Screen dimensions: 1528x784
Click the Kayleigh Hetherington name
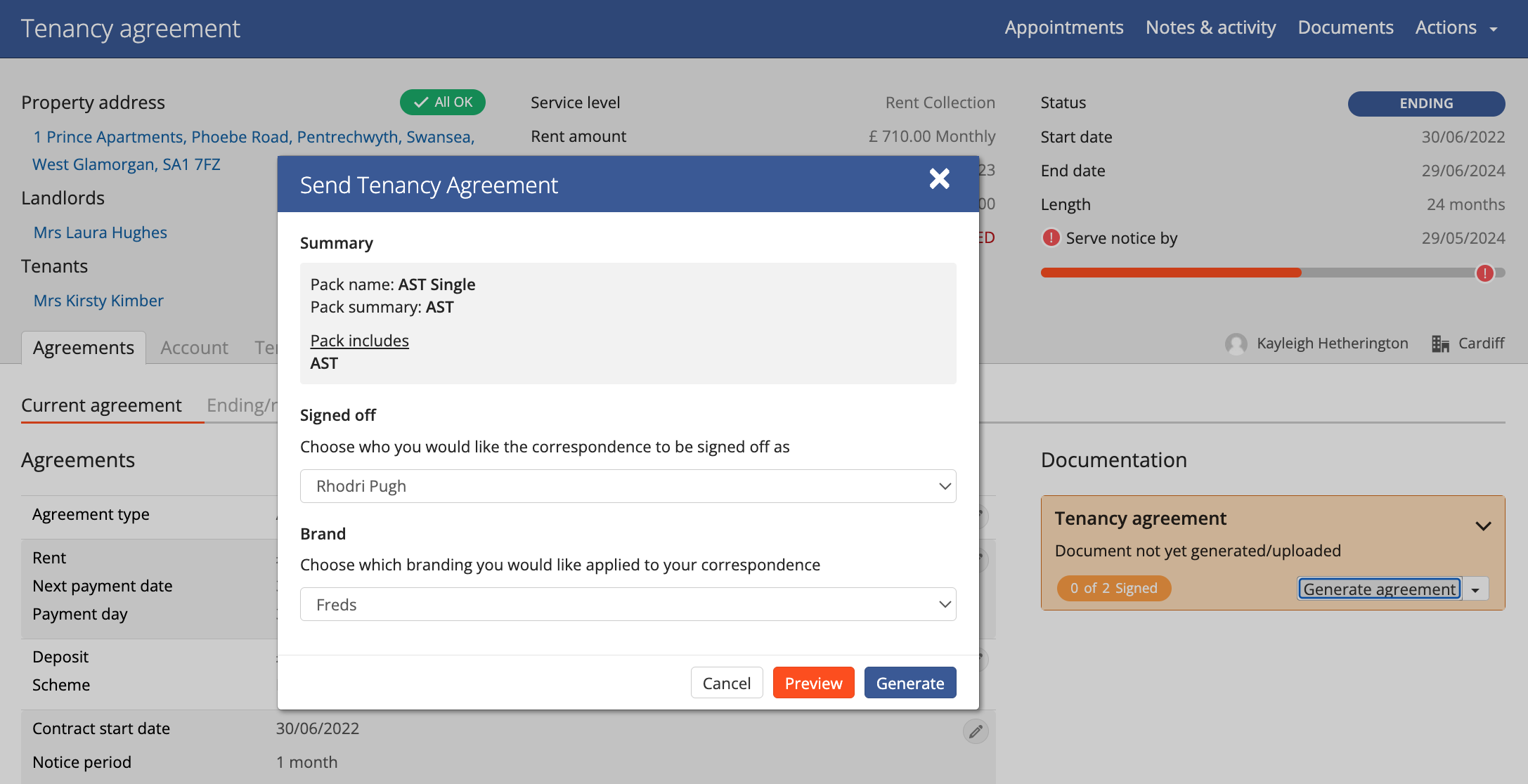tap(1332, 344)
